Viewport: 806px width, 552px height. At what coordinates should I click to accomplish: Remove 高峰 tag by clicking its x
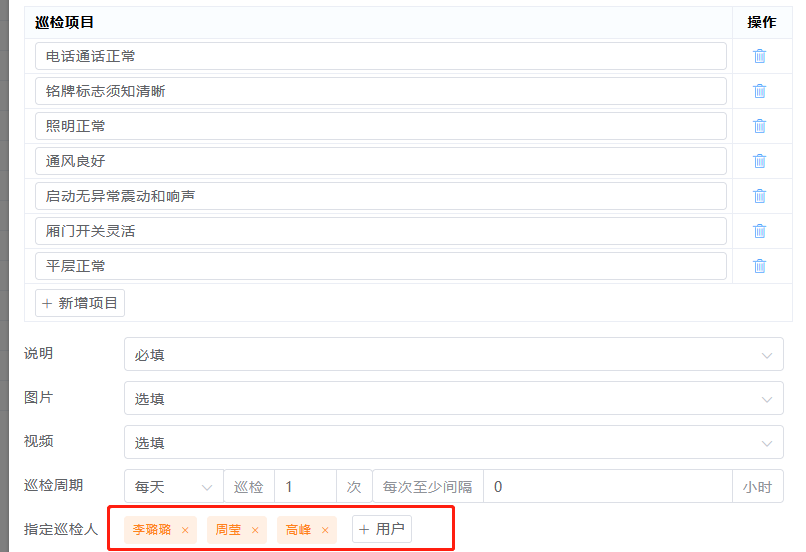click(325, 530)
